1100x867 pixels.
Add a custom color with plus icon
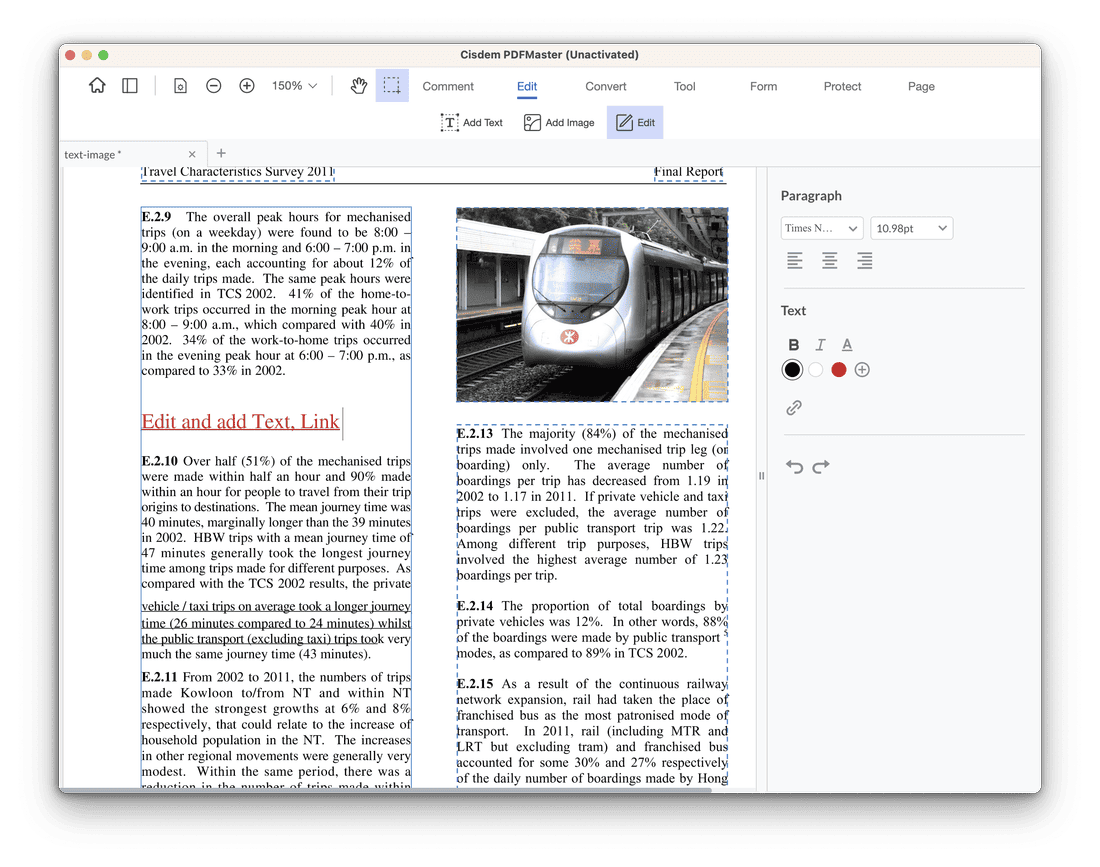pyautogui.click(x=862, y=370)
